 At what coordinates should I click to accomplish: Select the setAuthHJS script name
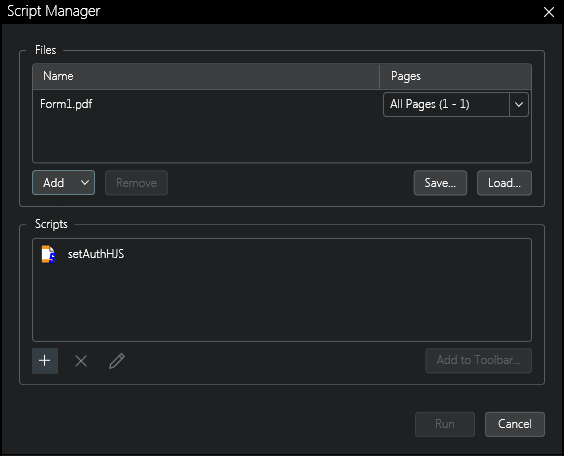coord(96,254)
